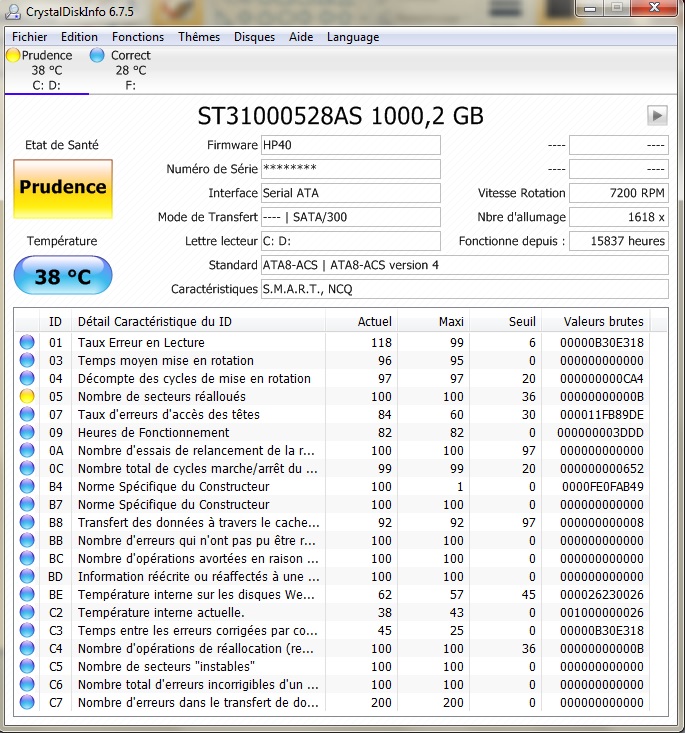Image resolution: width=685 pixels, height=733 pixels.
Task: Open the Aide menu
Action: tap(301, 37)
